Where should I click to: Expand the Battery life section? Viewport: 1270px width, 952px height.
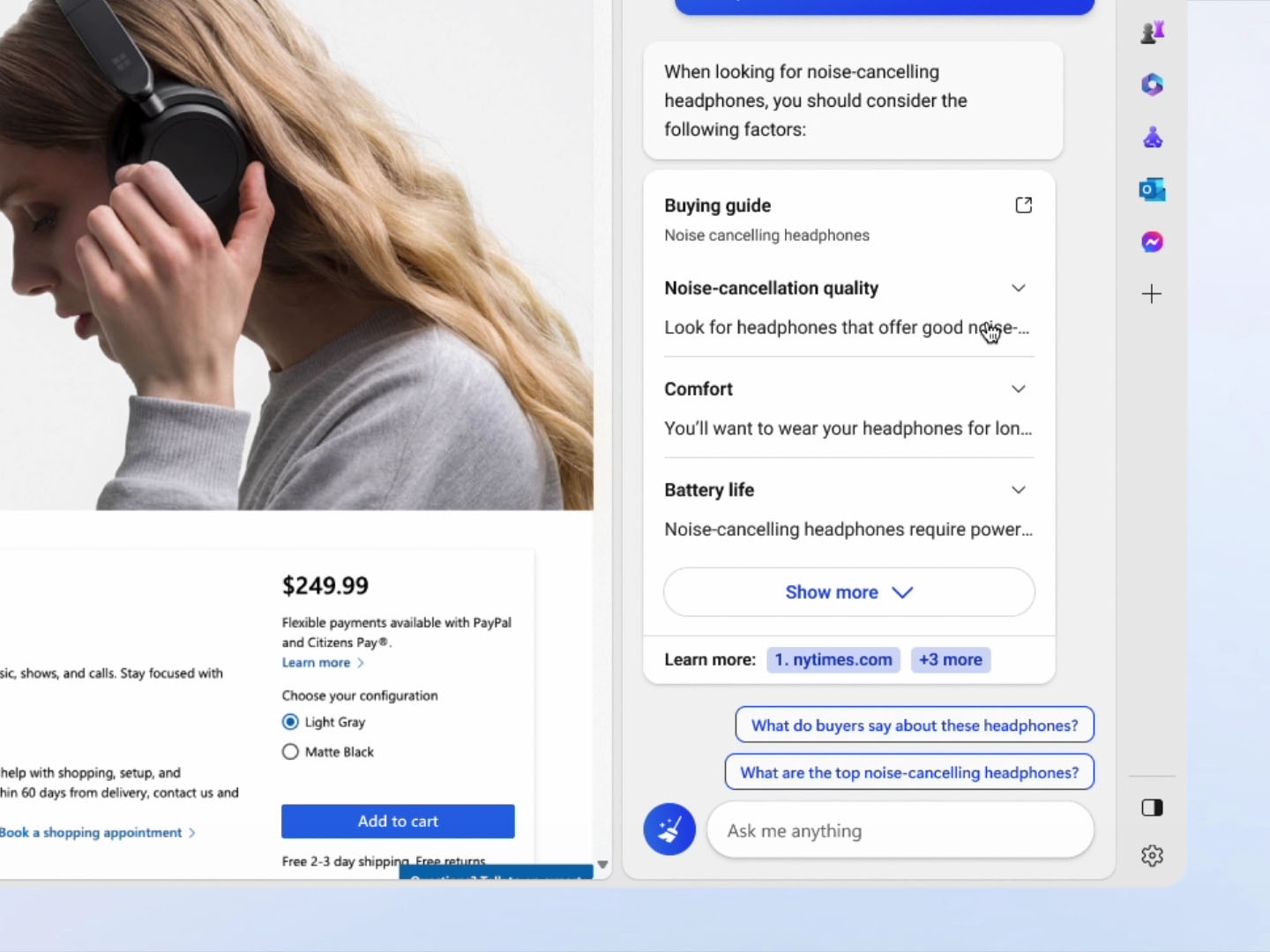click(1019, 490)
